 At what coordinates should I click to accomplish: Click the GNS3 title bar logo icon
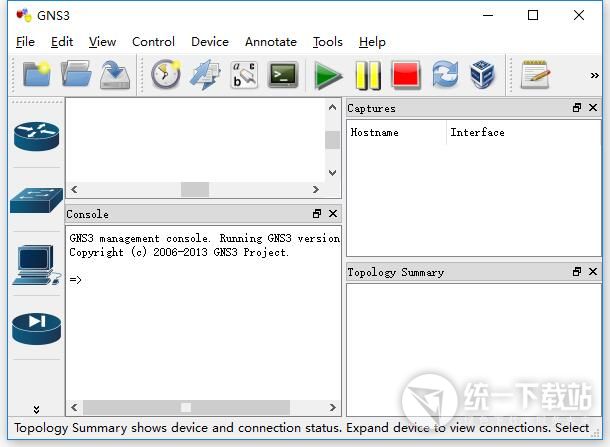tap(23, 15)
